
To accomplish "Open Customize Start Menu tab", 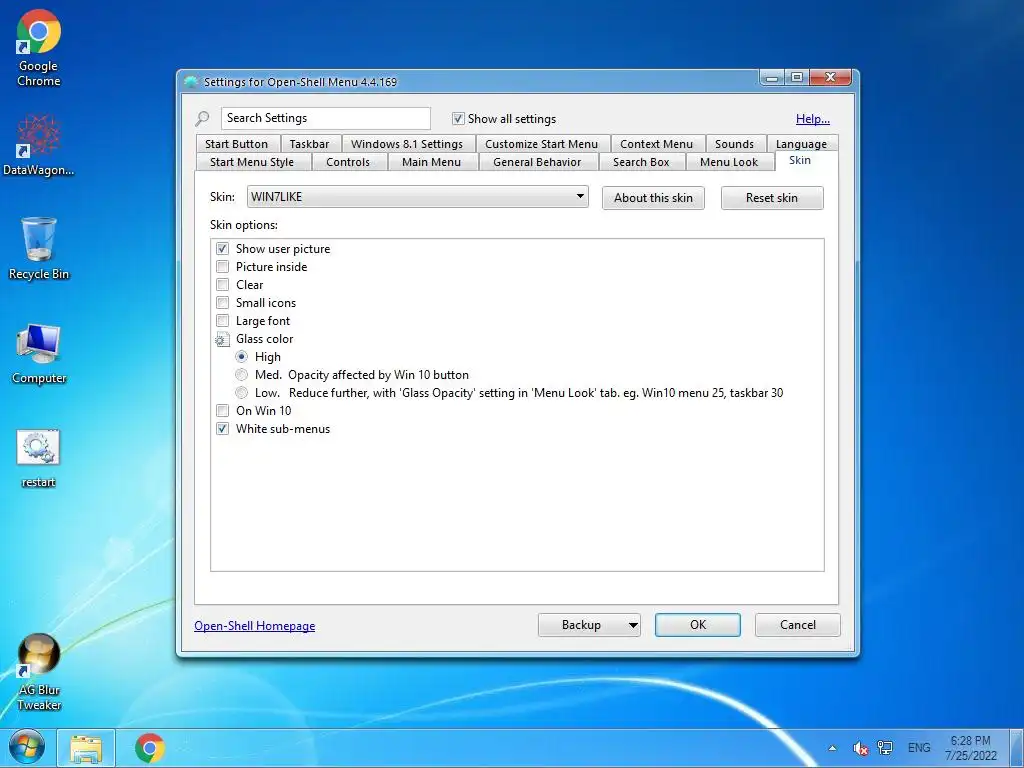I will click(x=541, y=144).
